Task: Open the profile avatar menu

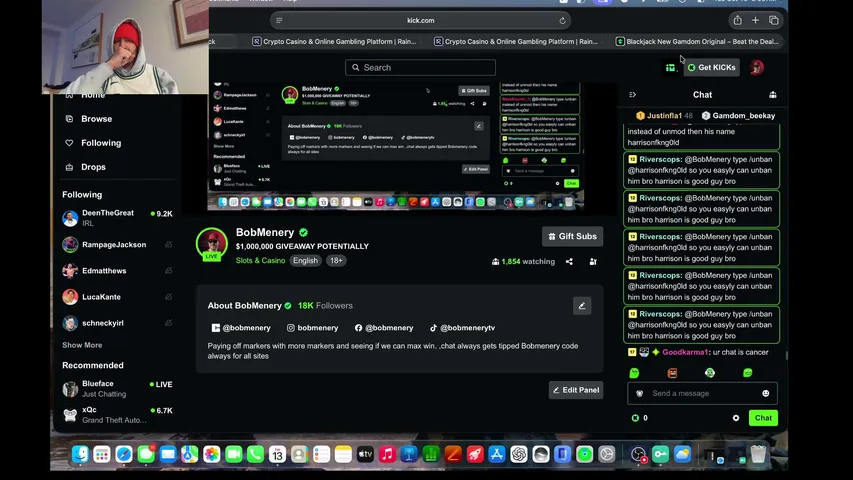Action: click(757, 67)
